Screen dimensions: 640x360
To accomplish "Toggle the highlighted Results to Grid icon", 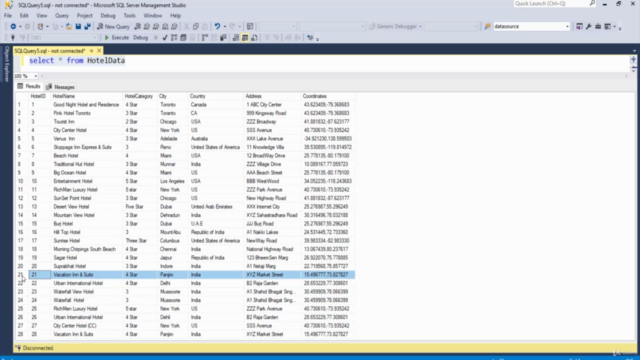I will coord(245,38).
